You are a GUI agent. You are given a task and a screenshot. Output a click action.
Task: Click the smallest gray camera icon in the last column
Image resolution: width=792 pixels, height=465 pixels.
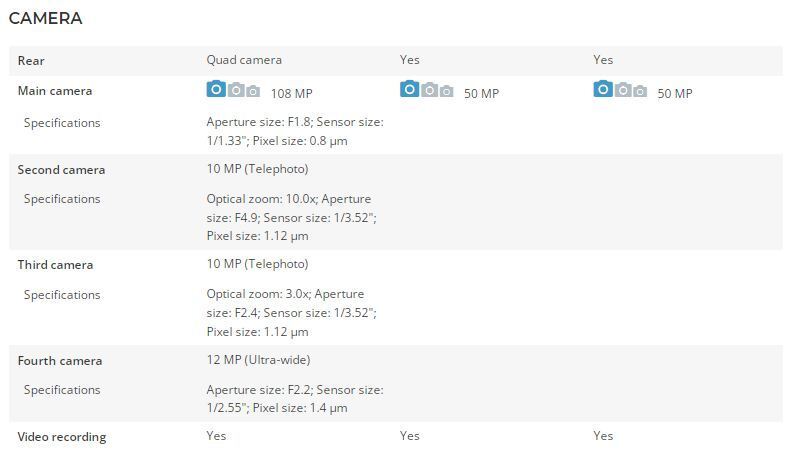pyautogui.click(x=639, y=91)
